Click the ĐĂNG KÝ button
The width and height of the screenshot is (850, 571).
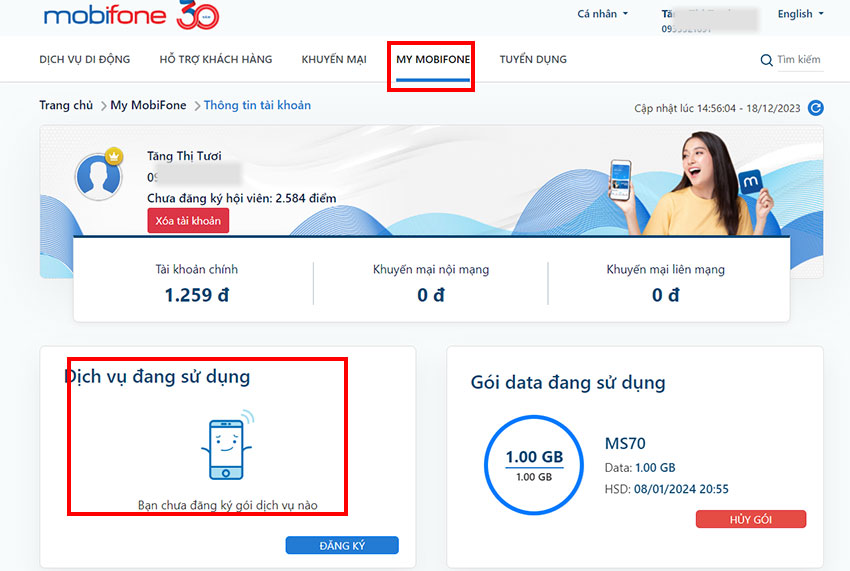(342, 546)
